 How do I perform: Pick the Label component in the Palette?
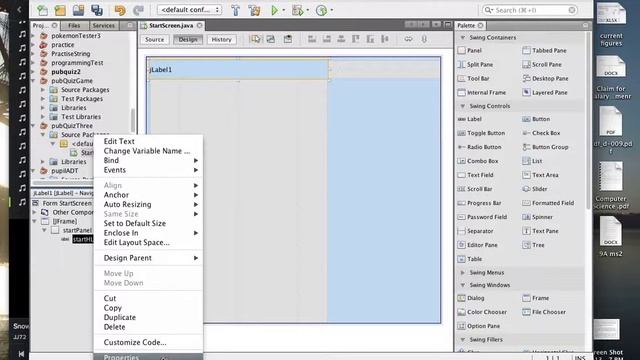click(470, 119)
